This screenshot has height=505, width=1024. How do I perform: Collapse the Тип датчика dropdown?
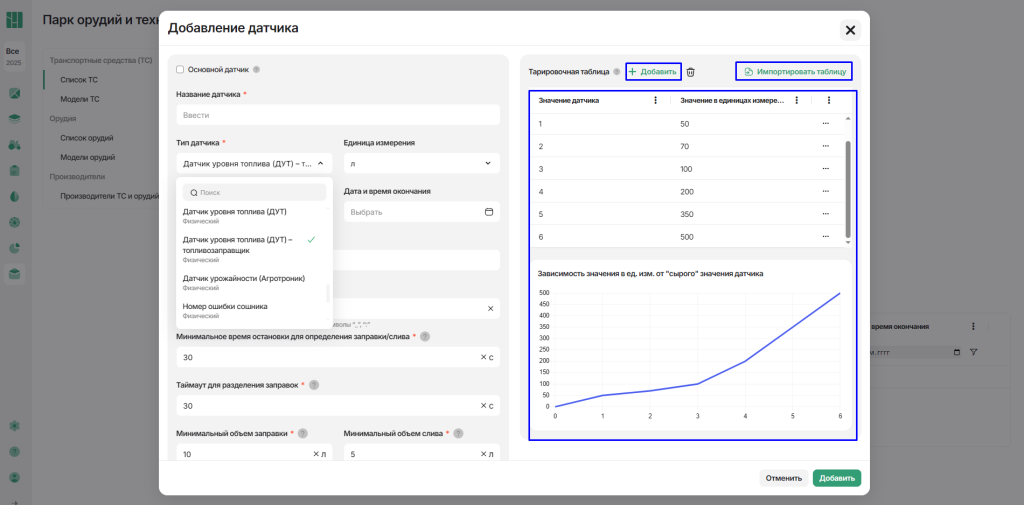[322, 163]
